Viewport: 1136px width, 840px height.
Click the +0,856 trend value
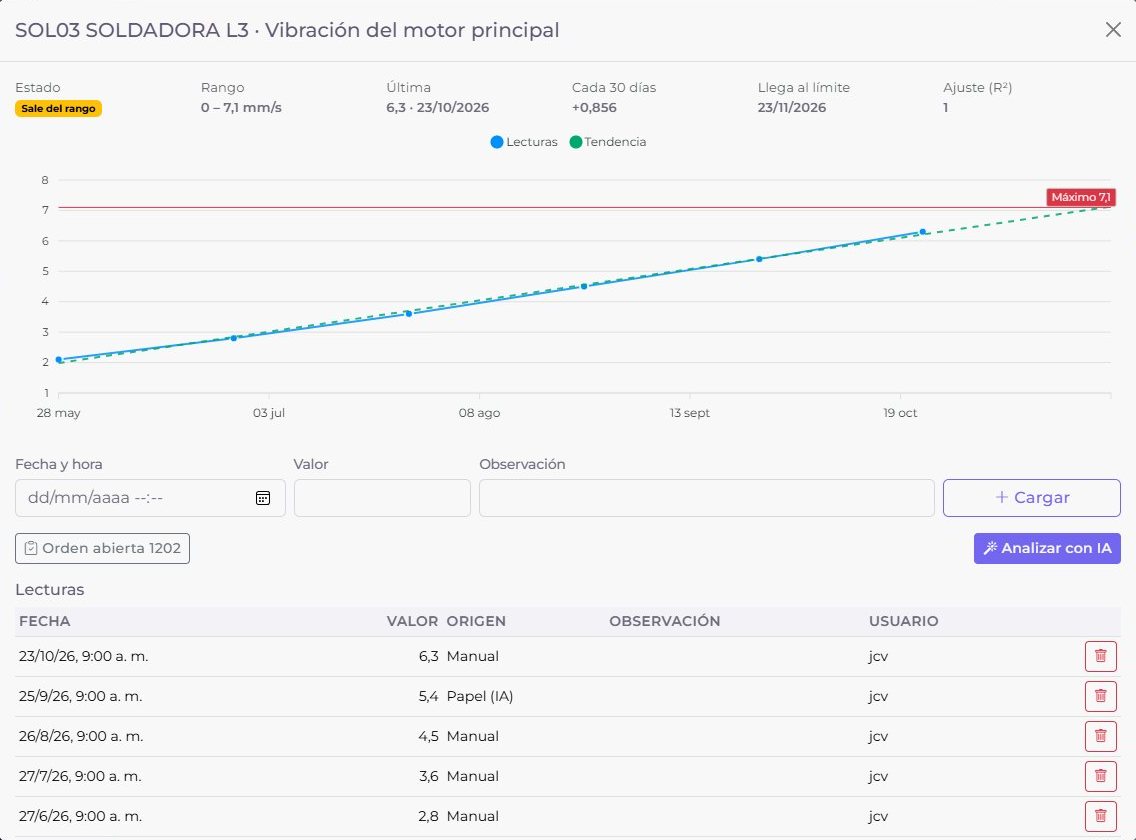coord(594,108)
